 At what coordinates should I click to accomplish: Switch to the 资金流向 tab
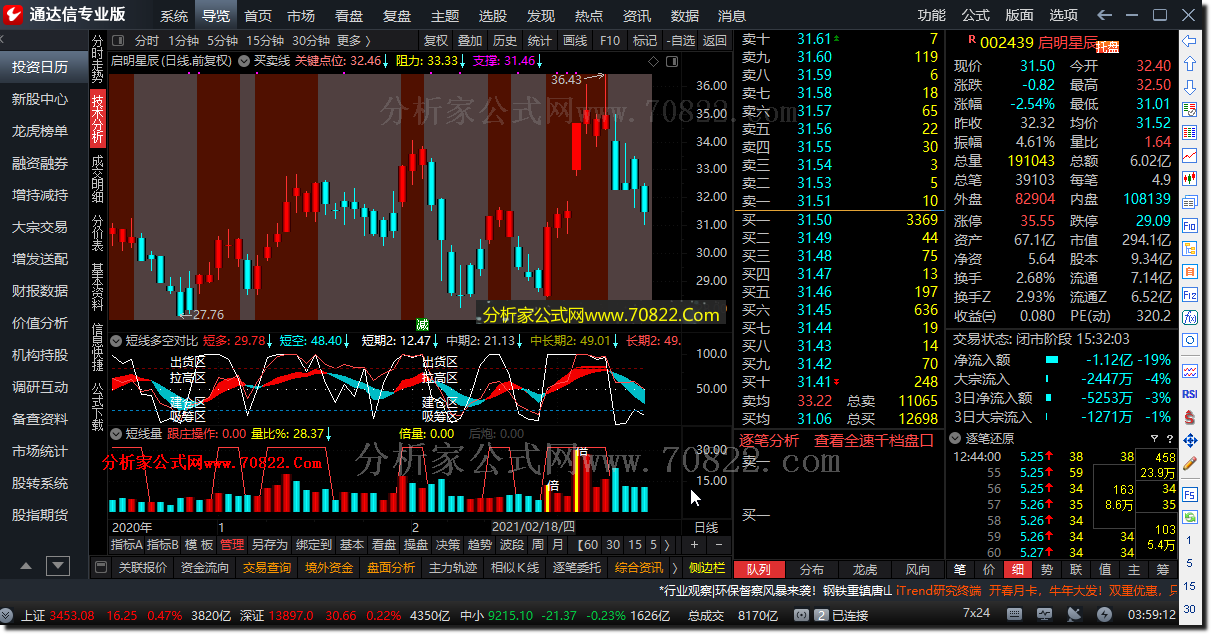pos(204,568)
